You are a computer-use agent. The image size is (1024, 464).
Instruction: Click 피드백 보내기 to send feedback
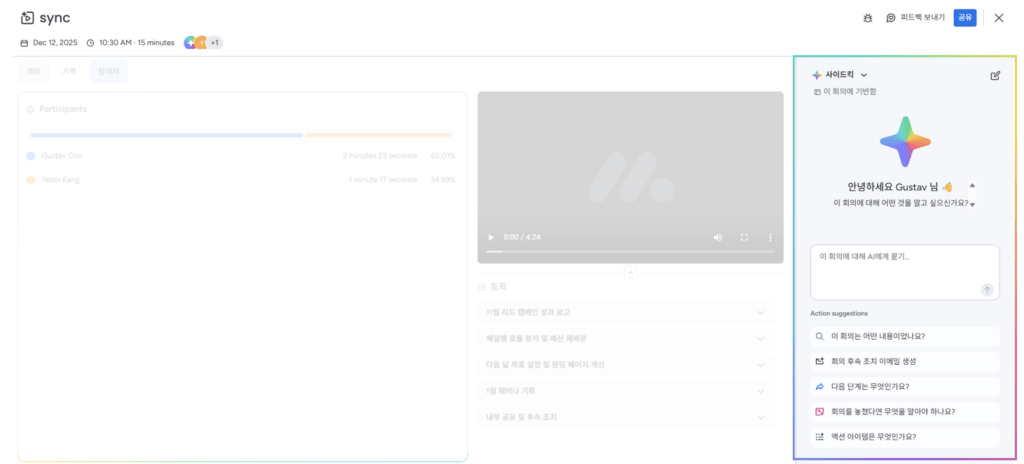pyautogui.click(x=915, y=18)
